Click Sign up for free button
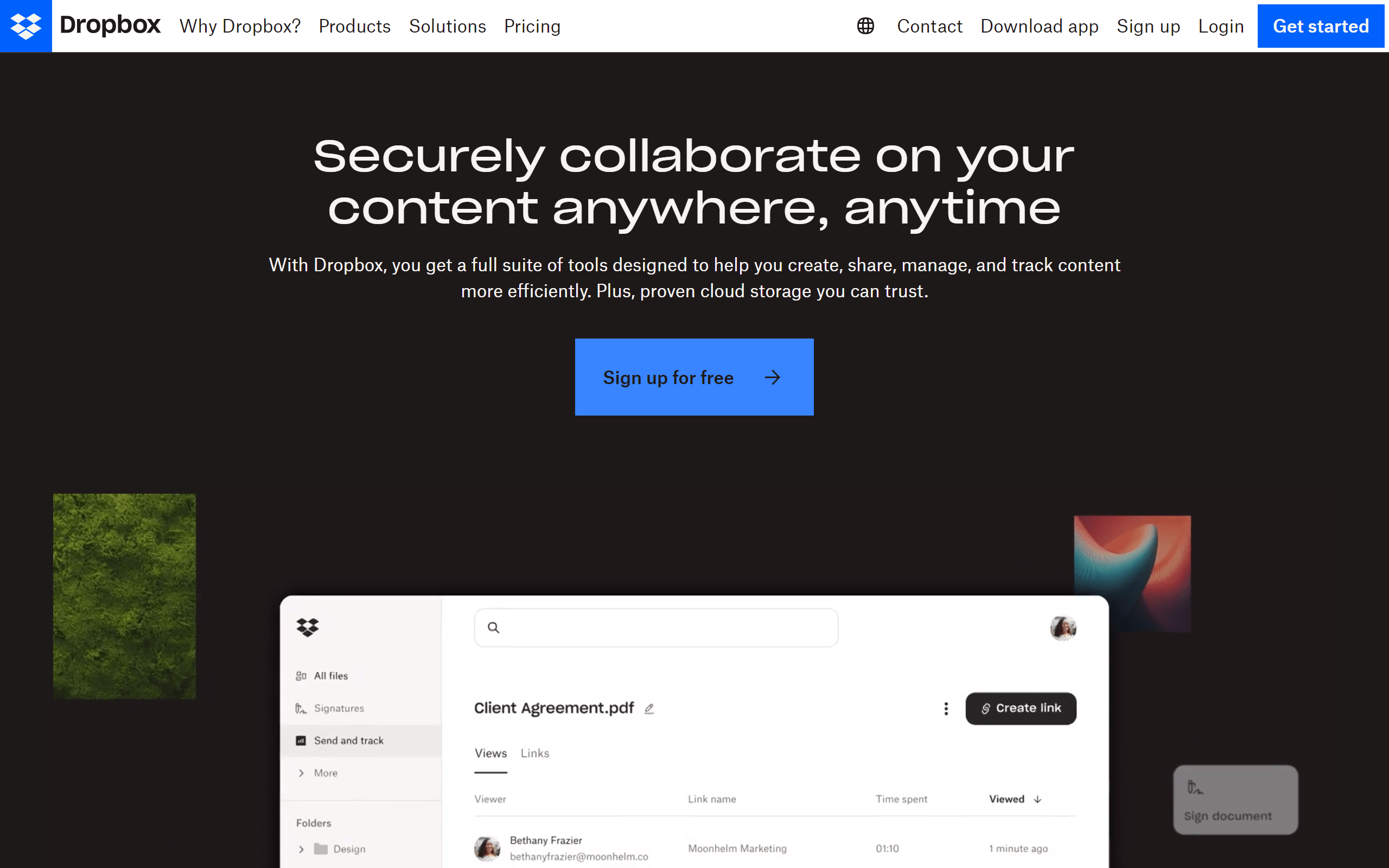 tap(694, 377)
